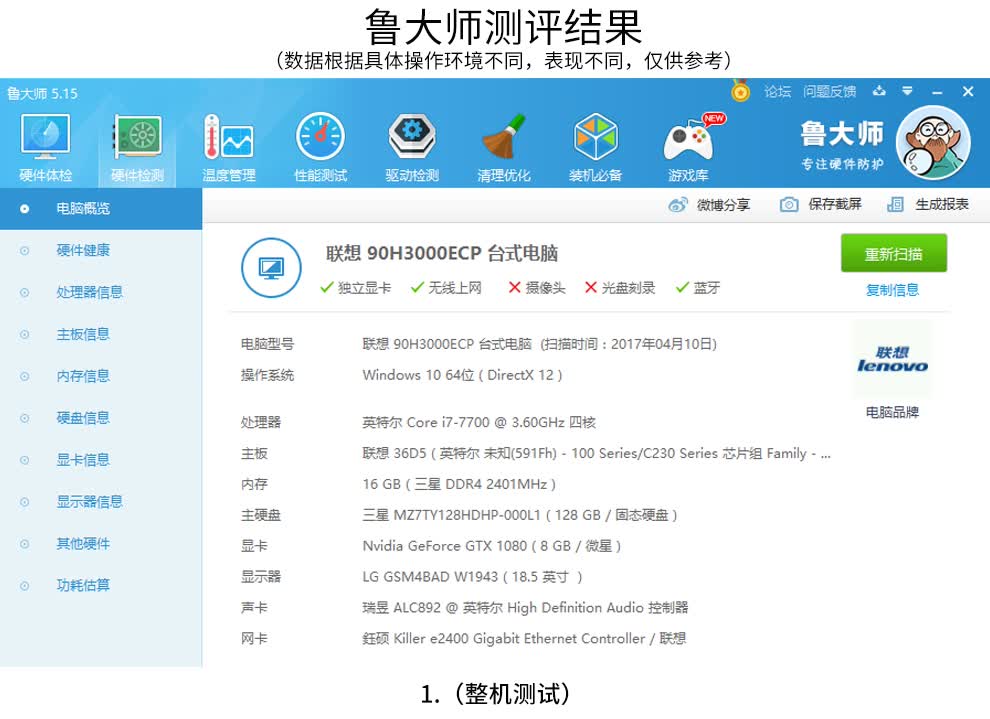Click the 复制信息 copy info link
Screen dimensions: 990x719
tap(892, 290)
